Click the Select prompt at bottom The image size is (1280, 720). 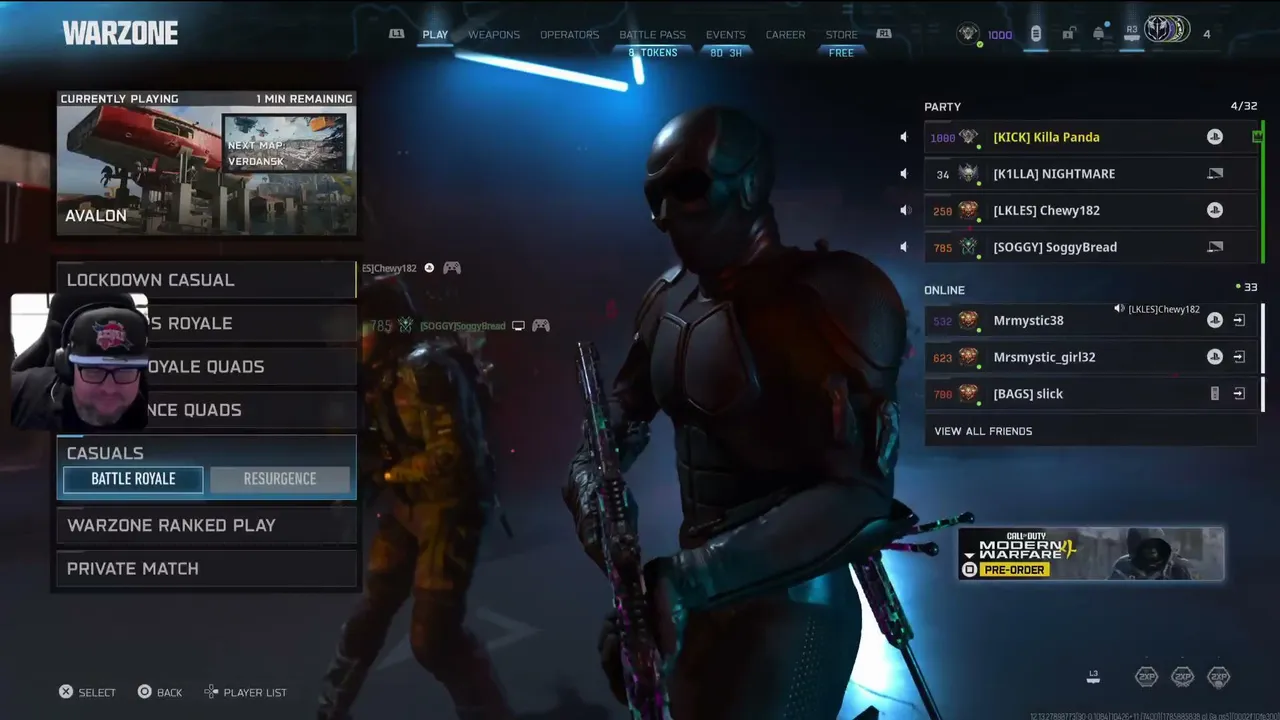(87, 692)
